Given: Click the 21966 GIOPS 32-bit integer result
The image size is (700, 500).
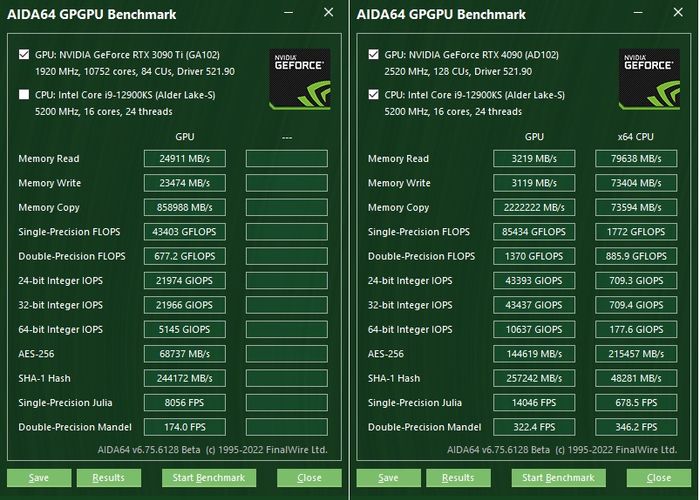Looking at the screenshot, I should pos(185,305).
